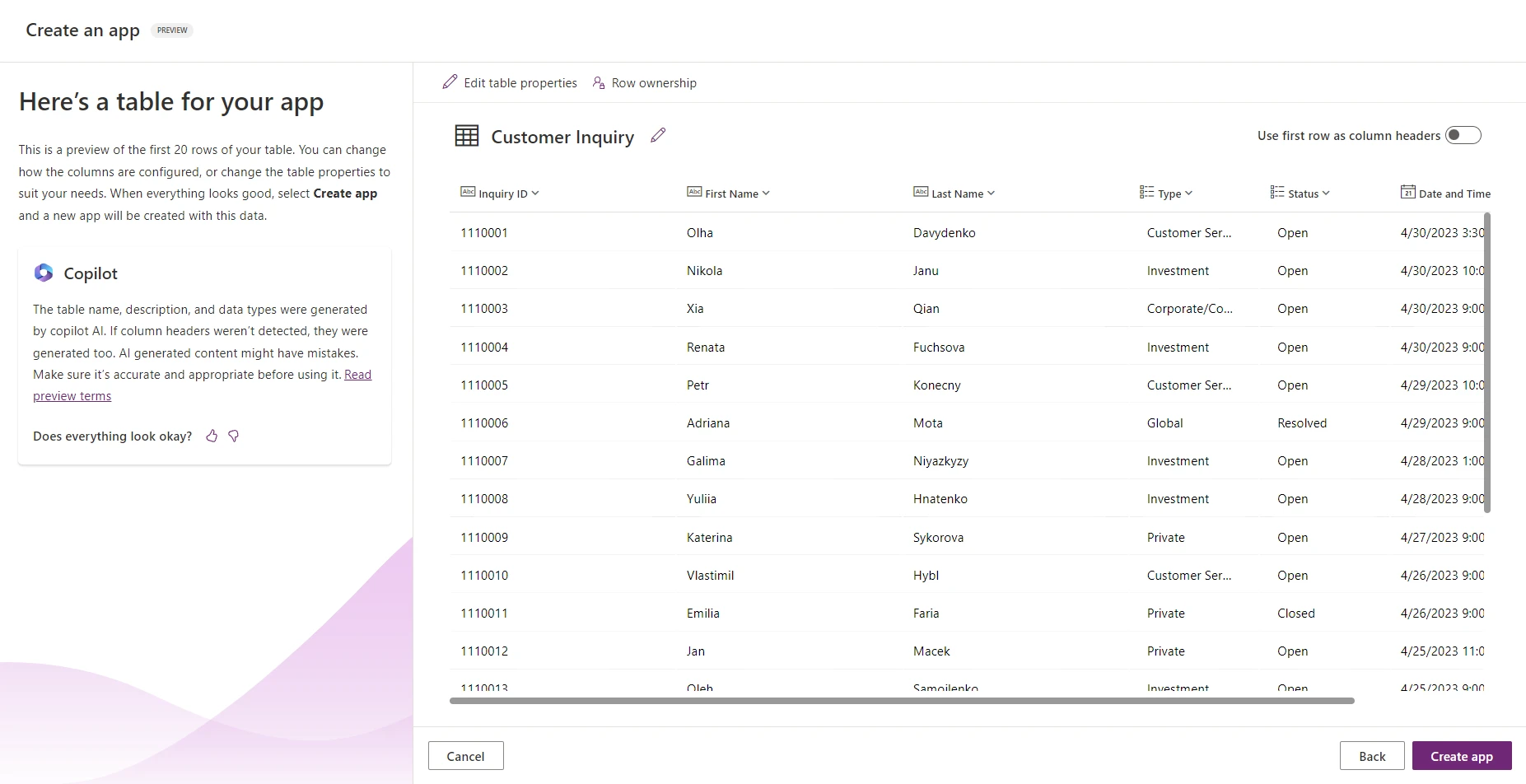The width and height of the screenshot is (1526, 784).
Task: Click the Abc data type icon on Inquiry ID
Action: pos(468,192)
